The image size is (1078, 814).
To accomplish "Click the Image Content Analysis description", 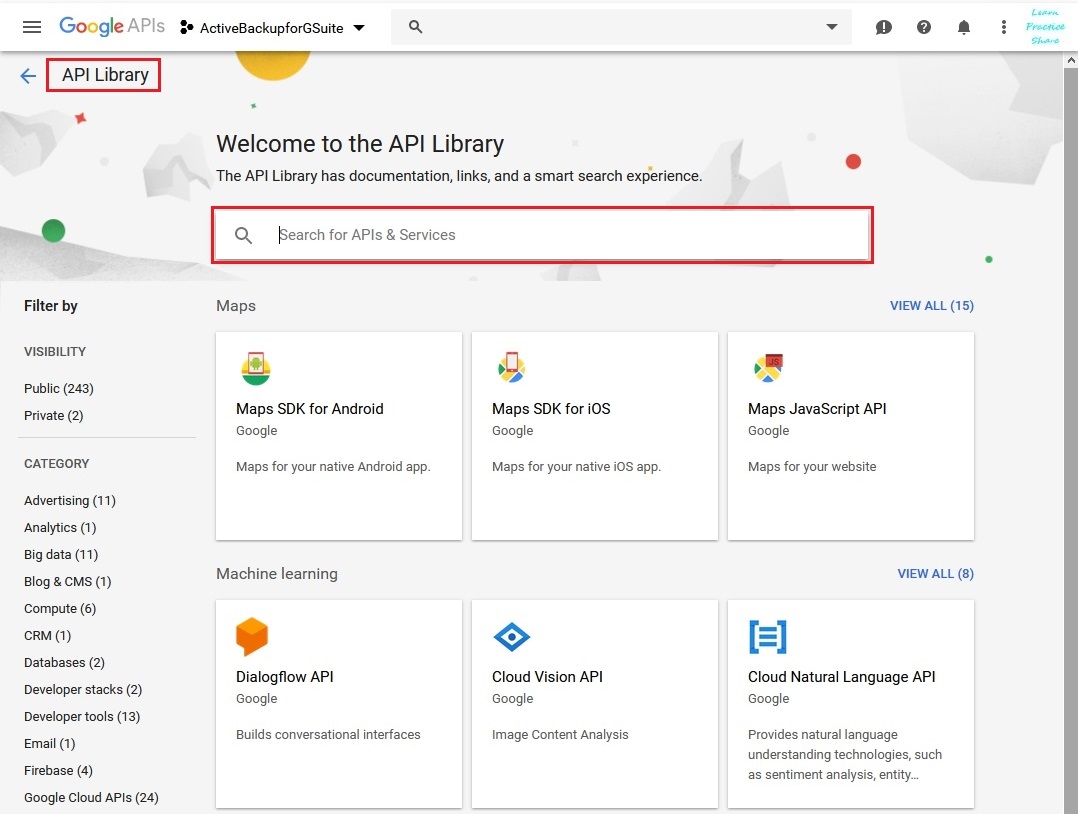I will 560,735.
